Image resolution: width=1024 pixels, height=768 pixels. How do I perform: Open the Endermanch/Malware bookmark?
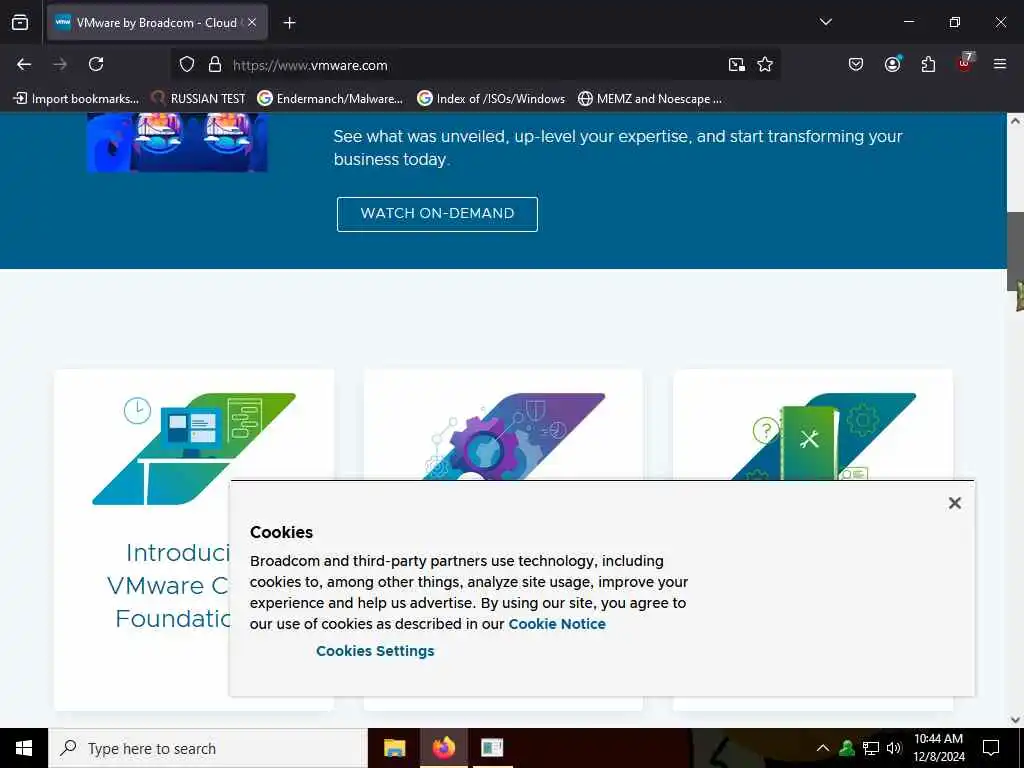(x=330, y=99)
